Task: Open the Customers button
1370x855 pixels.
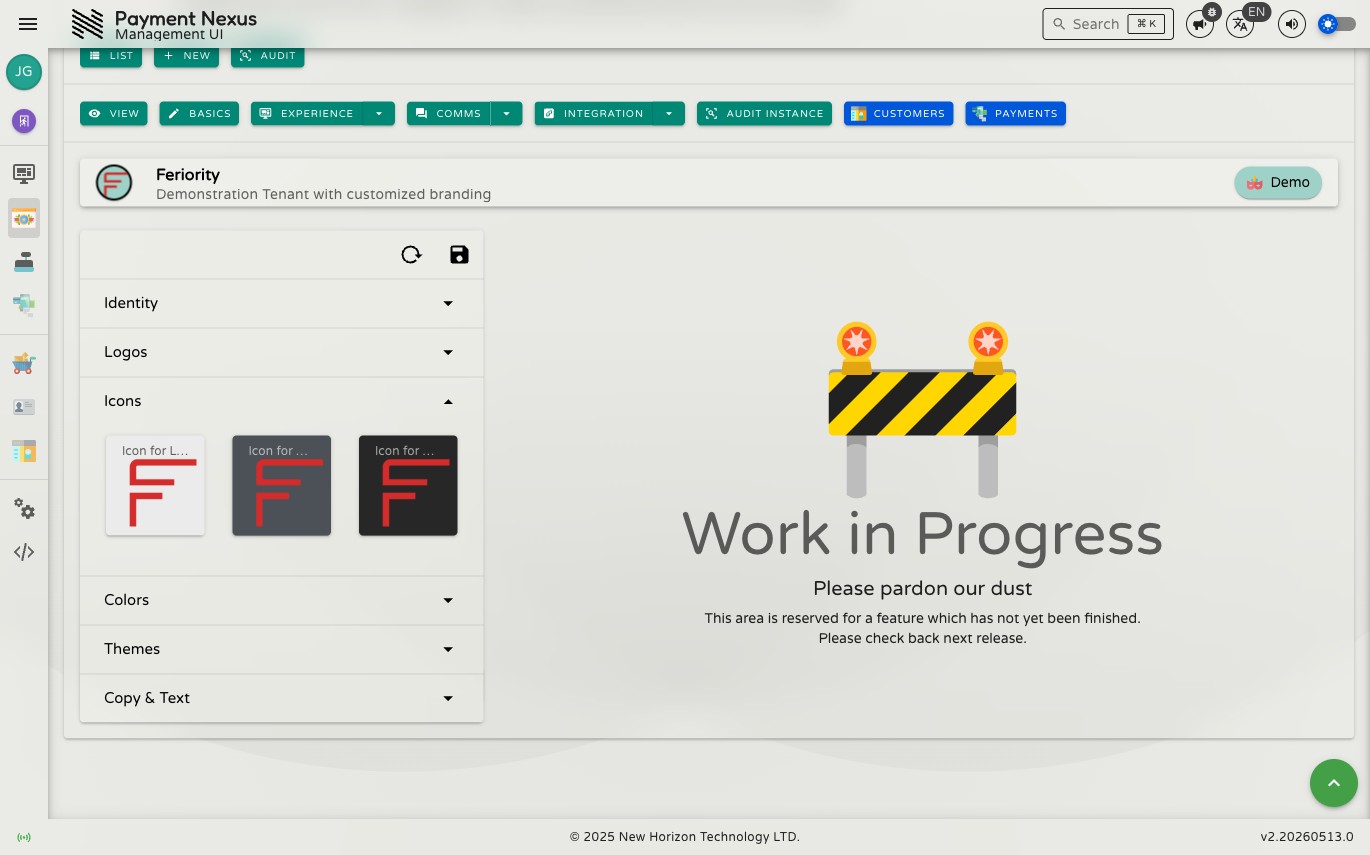Action: pyautogui.click(x=898, y=114)
